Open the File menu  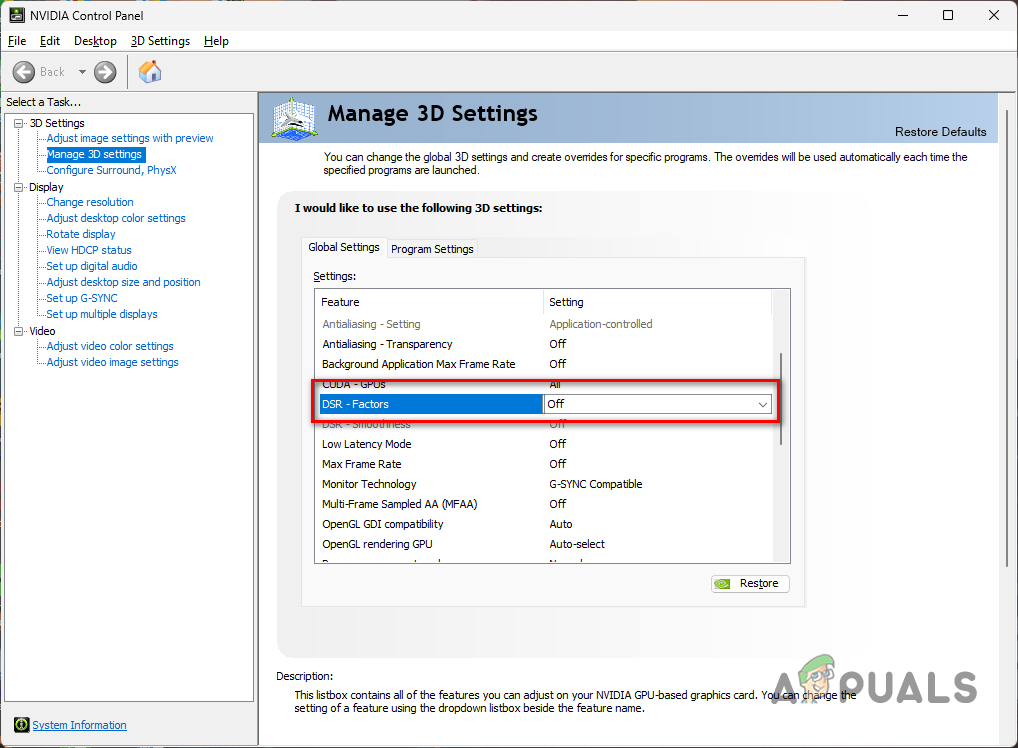click(17, 41)
